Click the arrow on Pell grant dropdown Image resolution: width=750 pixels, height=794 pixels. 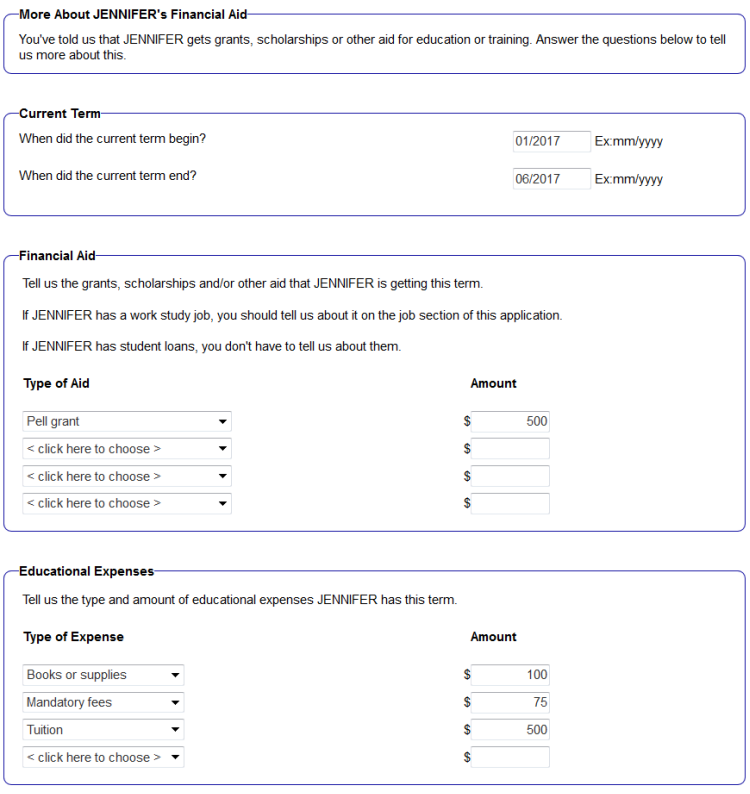point(222,422)
